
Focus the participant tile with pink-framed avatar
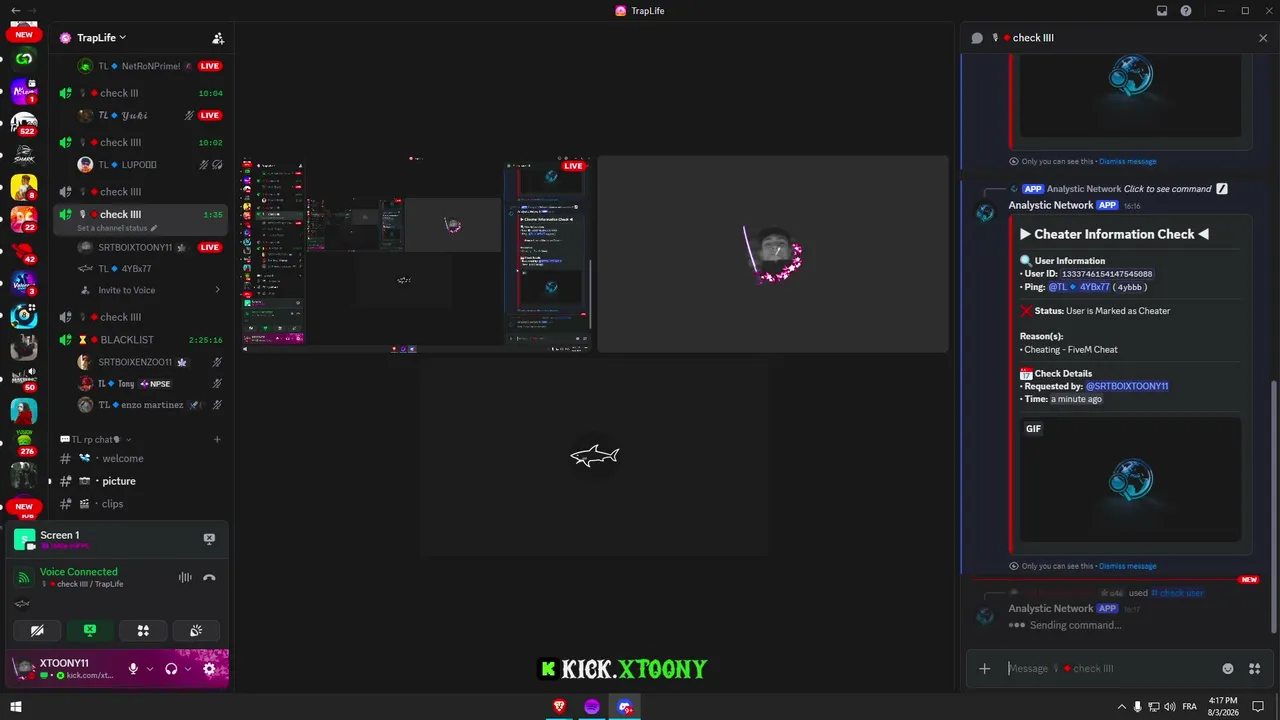pyautogui.click(x=773, y=254)
